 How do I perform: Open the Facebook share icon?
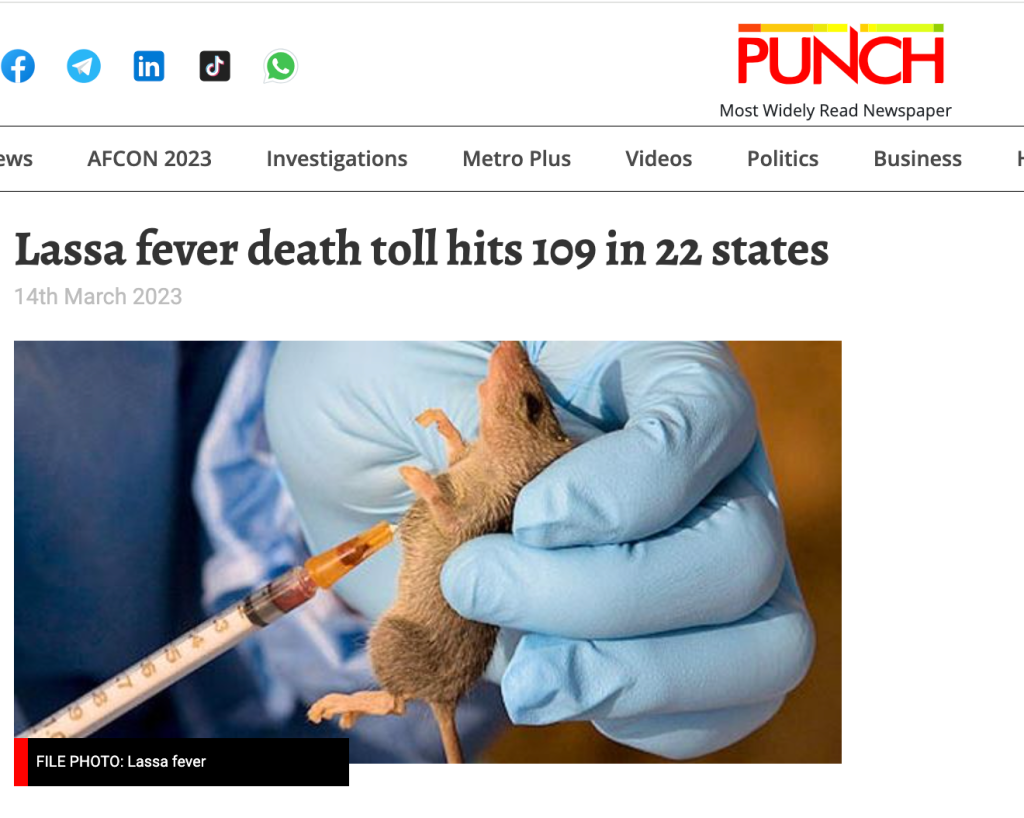click(18, 66)
